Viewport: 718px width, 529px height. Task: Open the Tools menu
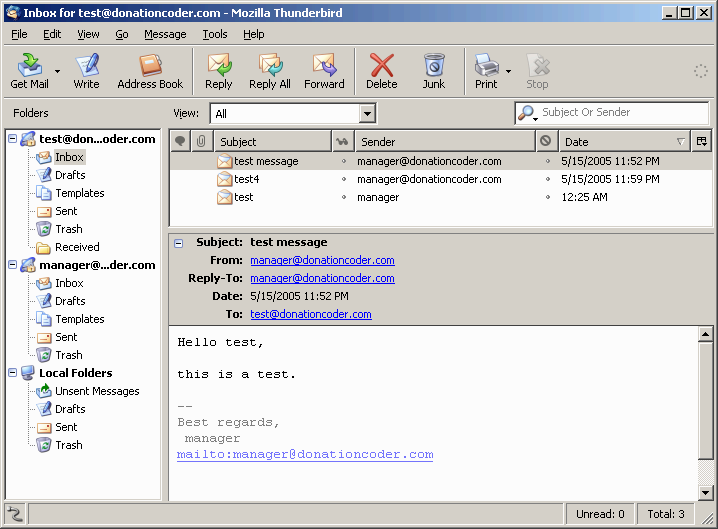[x=215, y=34]
